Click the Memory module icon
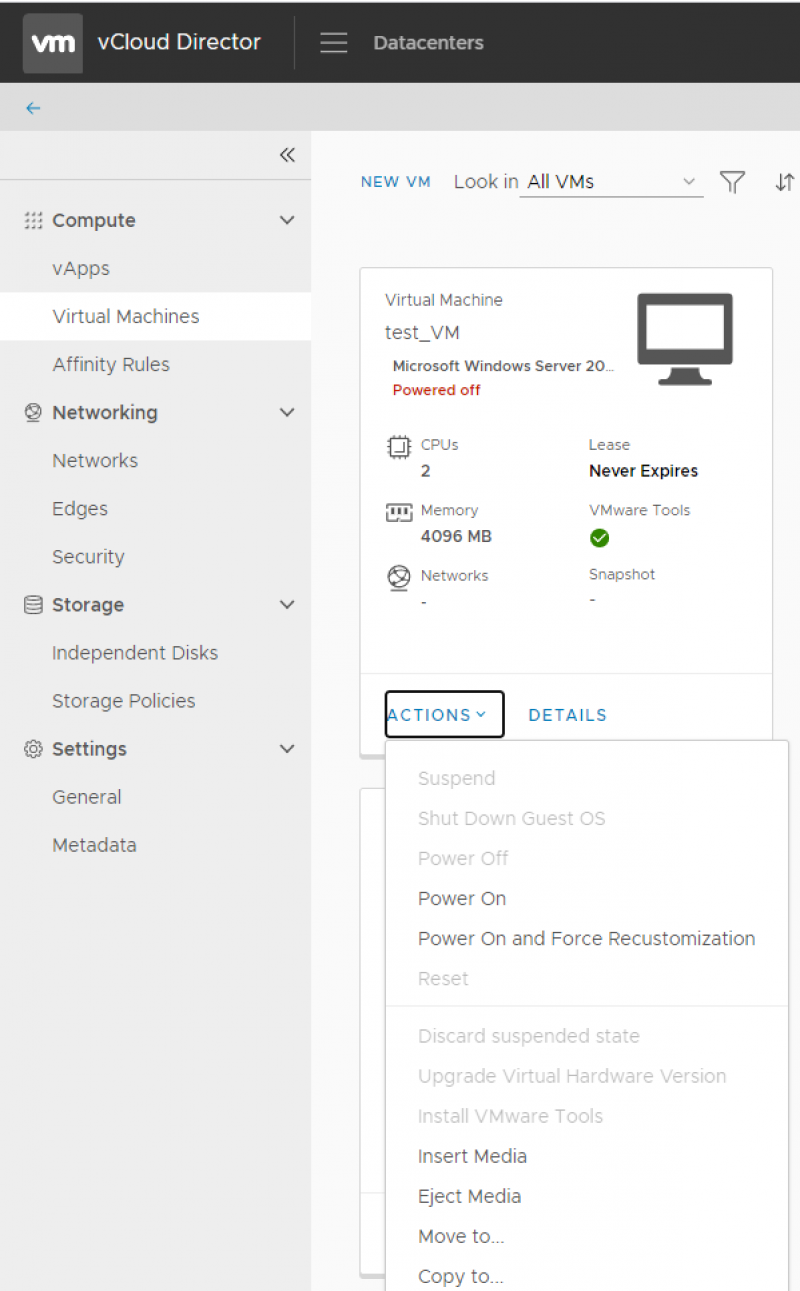This screenshot has height=1291, width=800. [x=399, y=513]
